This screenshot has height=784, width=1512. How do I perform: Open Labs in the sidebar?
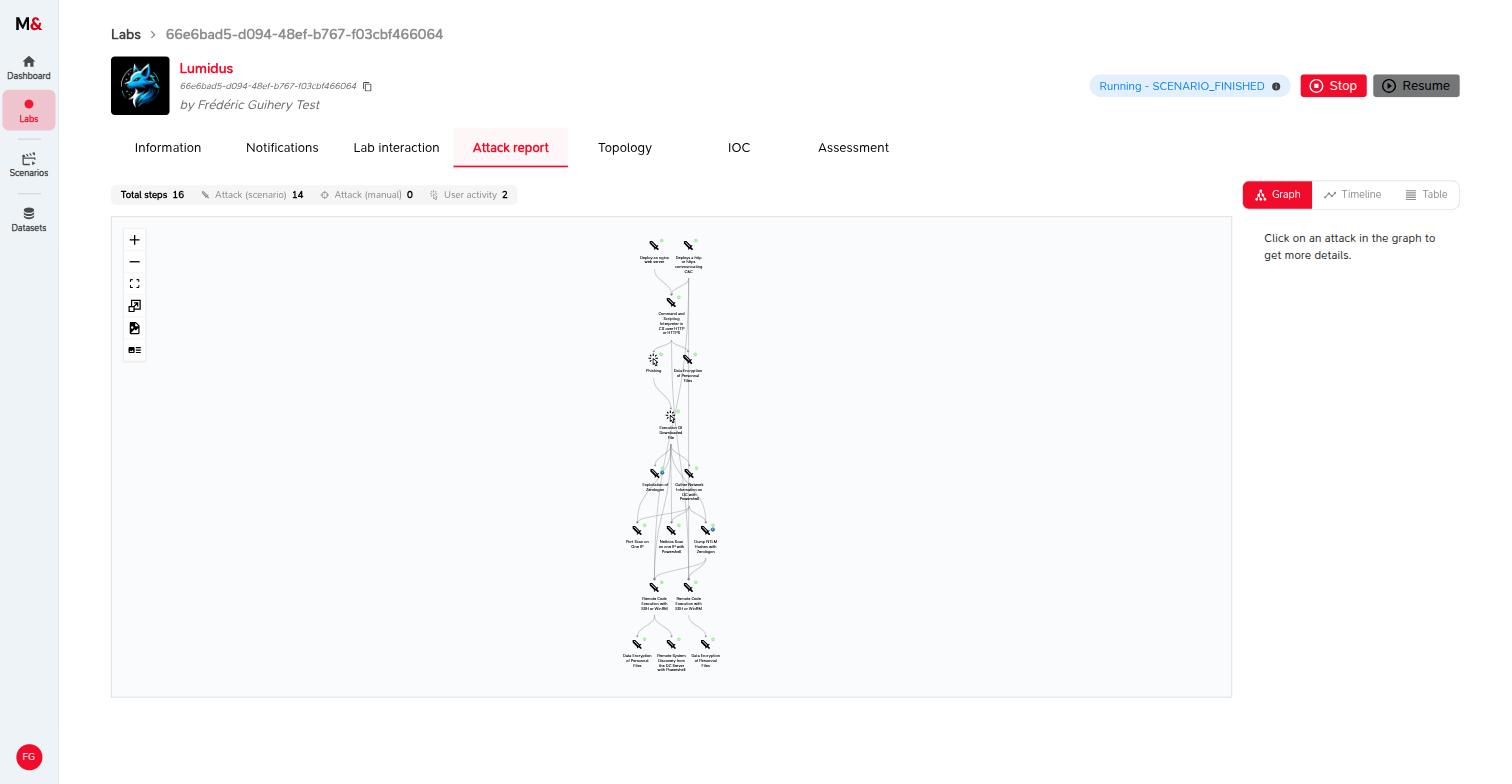pos(29,110)
